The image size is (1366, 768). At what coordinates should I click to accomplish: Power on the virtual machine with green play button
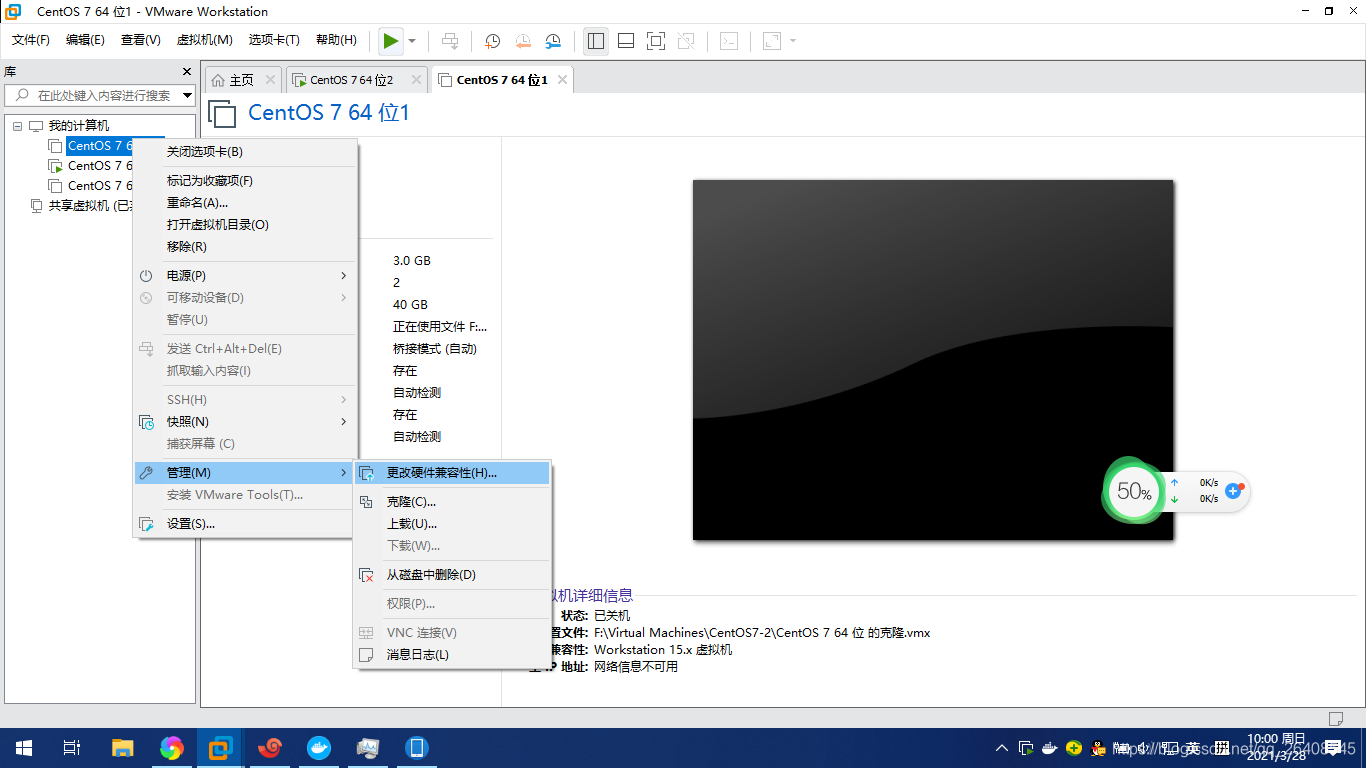tap(390, 41)
